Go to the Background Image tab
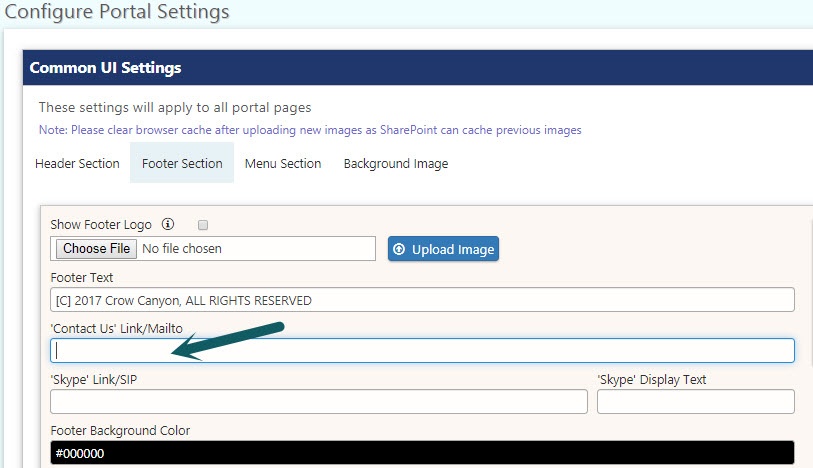 pos(396,163)
